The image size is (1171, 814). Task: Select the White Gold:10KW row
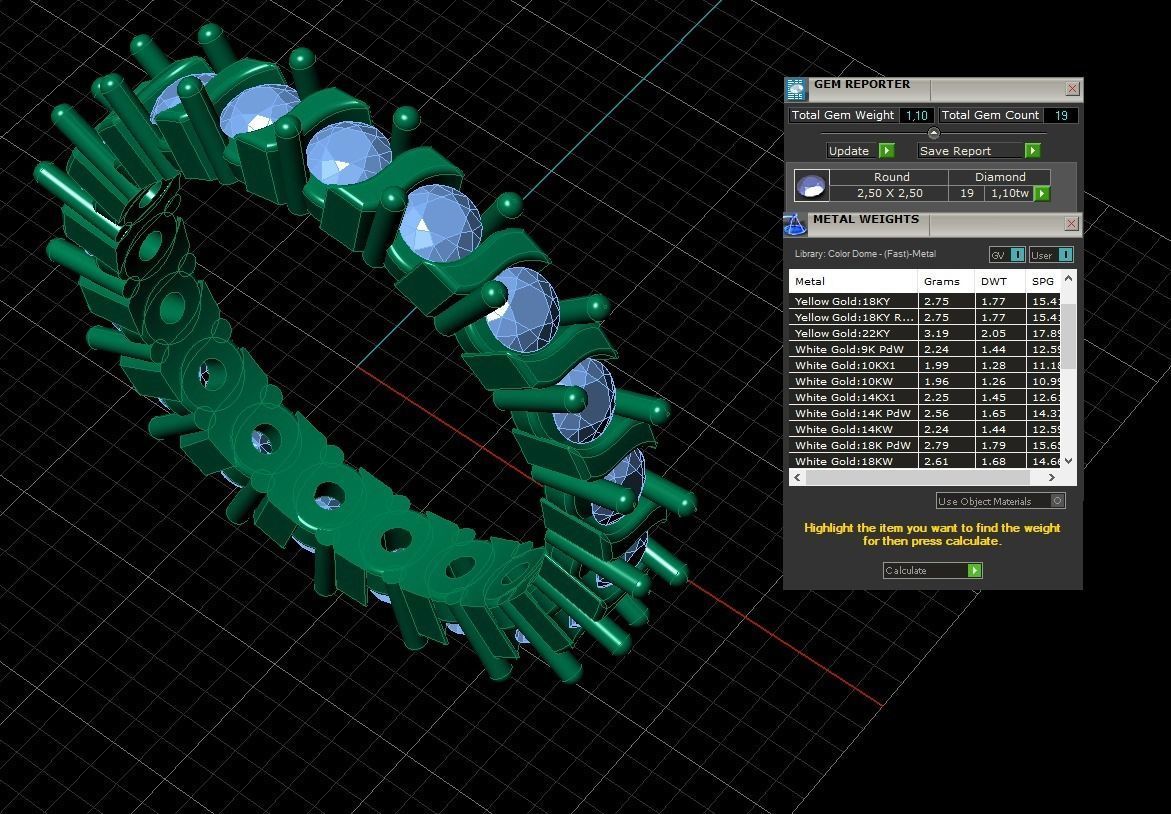tap(925, 382)
